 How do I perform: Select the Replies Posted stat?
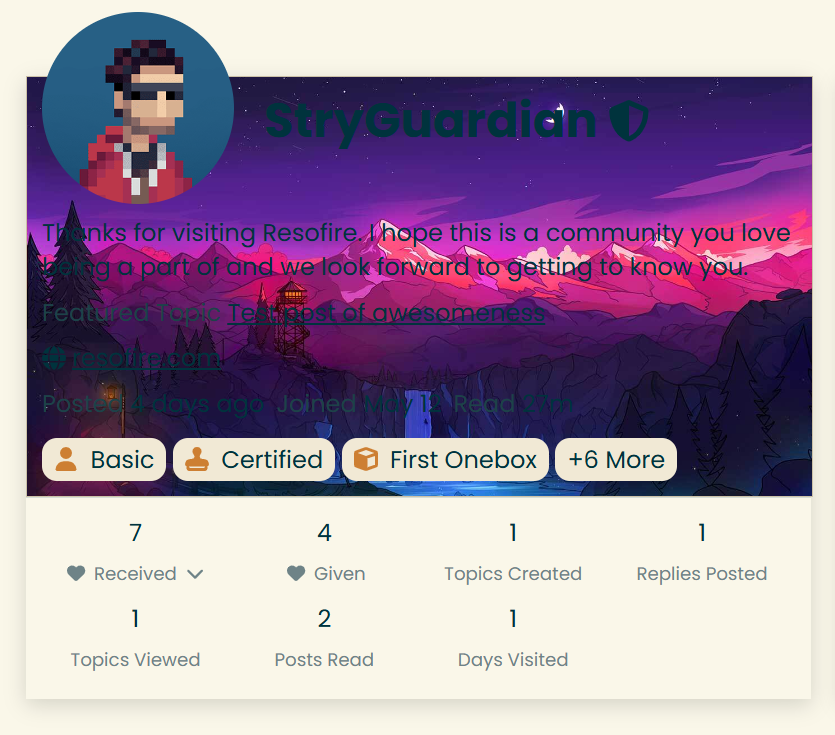(x=702, y=552)
